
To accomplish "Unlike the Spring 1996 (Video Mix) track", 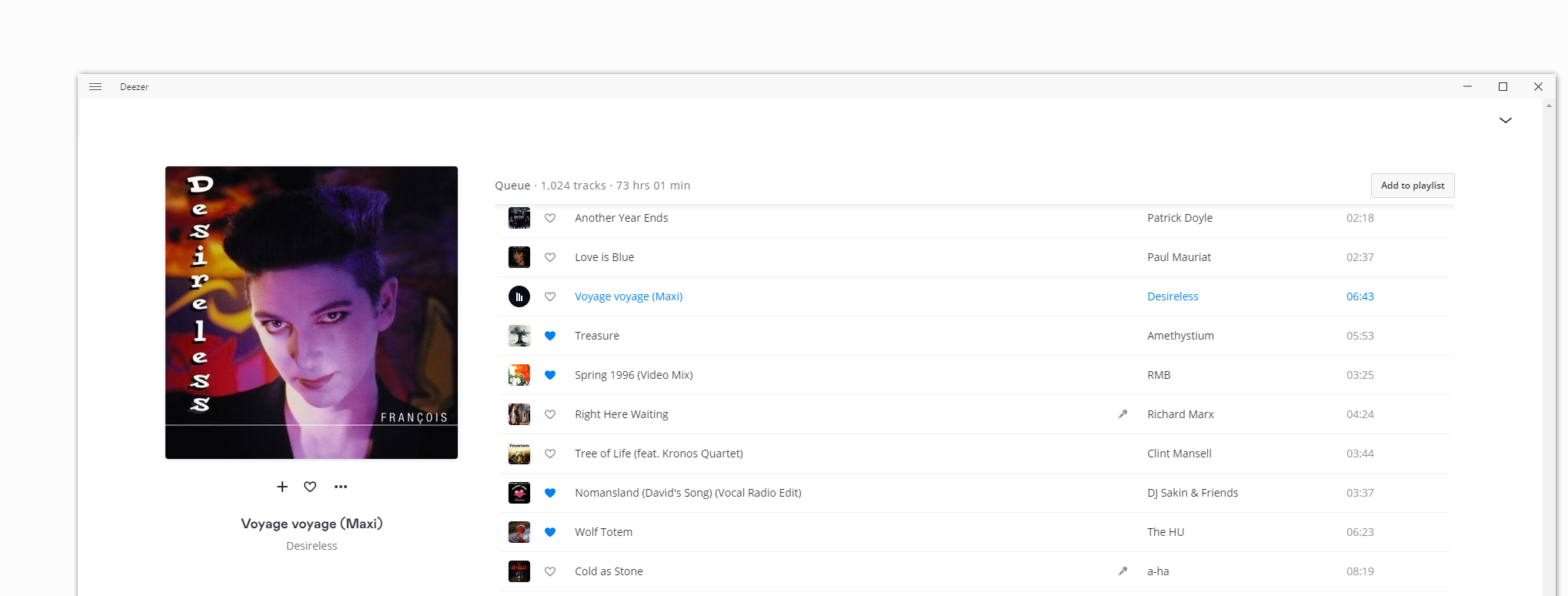I will 550,375.
